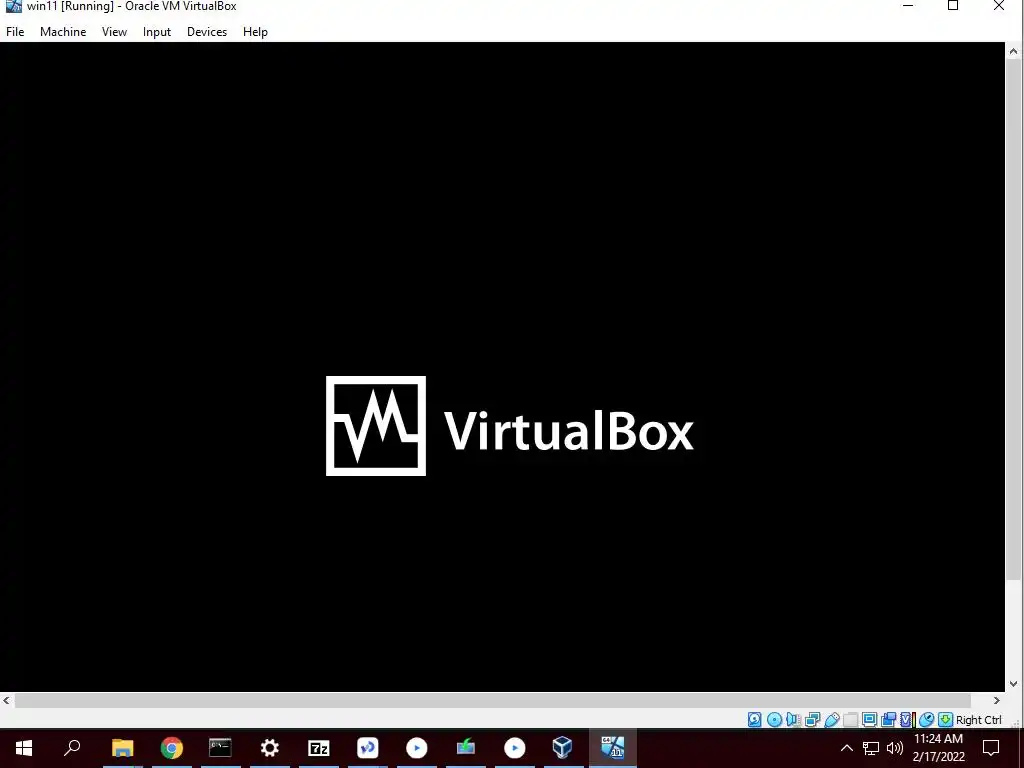Click the recording status icon
Screen dimensions: 1024x768
coord(888,720)
